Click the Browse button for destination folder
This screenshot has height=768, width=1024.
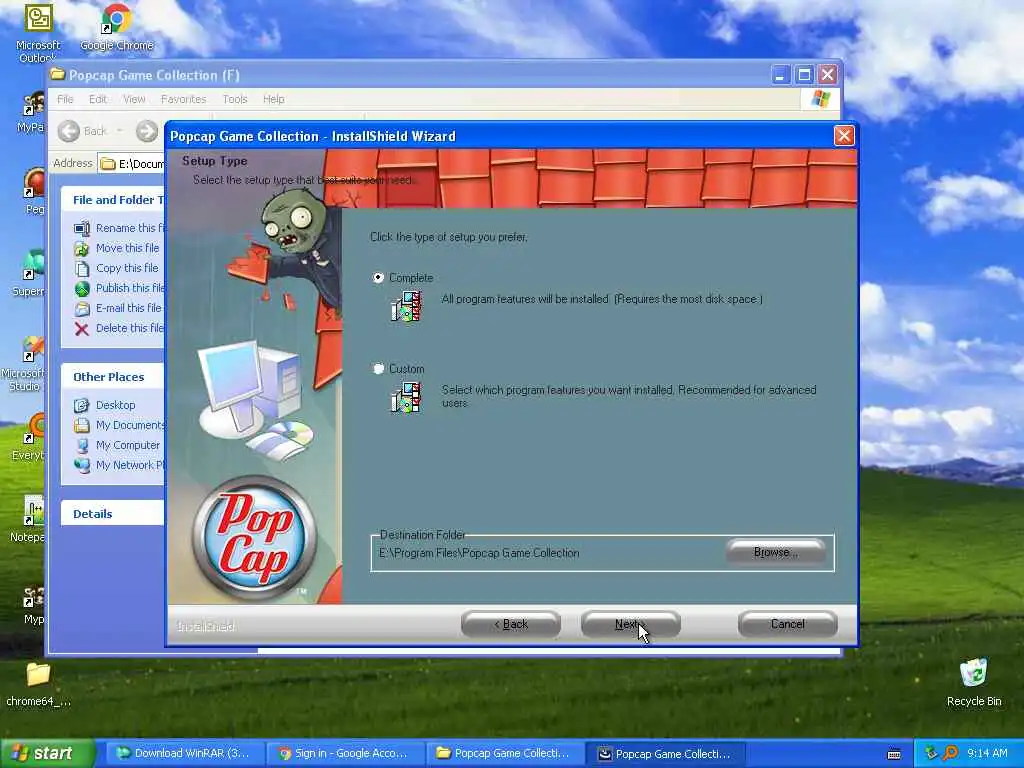[775, 552]
